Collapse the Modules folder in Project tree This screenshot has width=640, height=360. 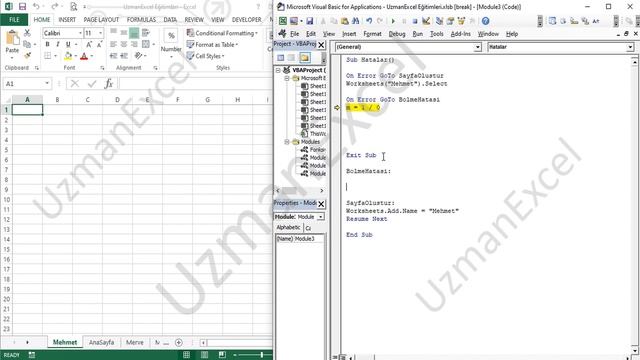(x=287, y=142)
